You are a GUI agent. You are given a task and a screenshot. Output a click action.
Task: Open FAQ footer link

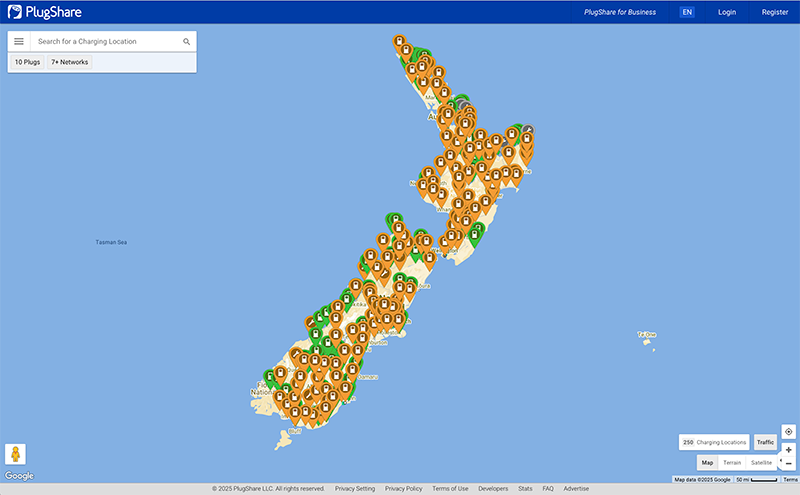coord(548,489)
